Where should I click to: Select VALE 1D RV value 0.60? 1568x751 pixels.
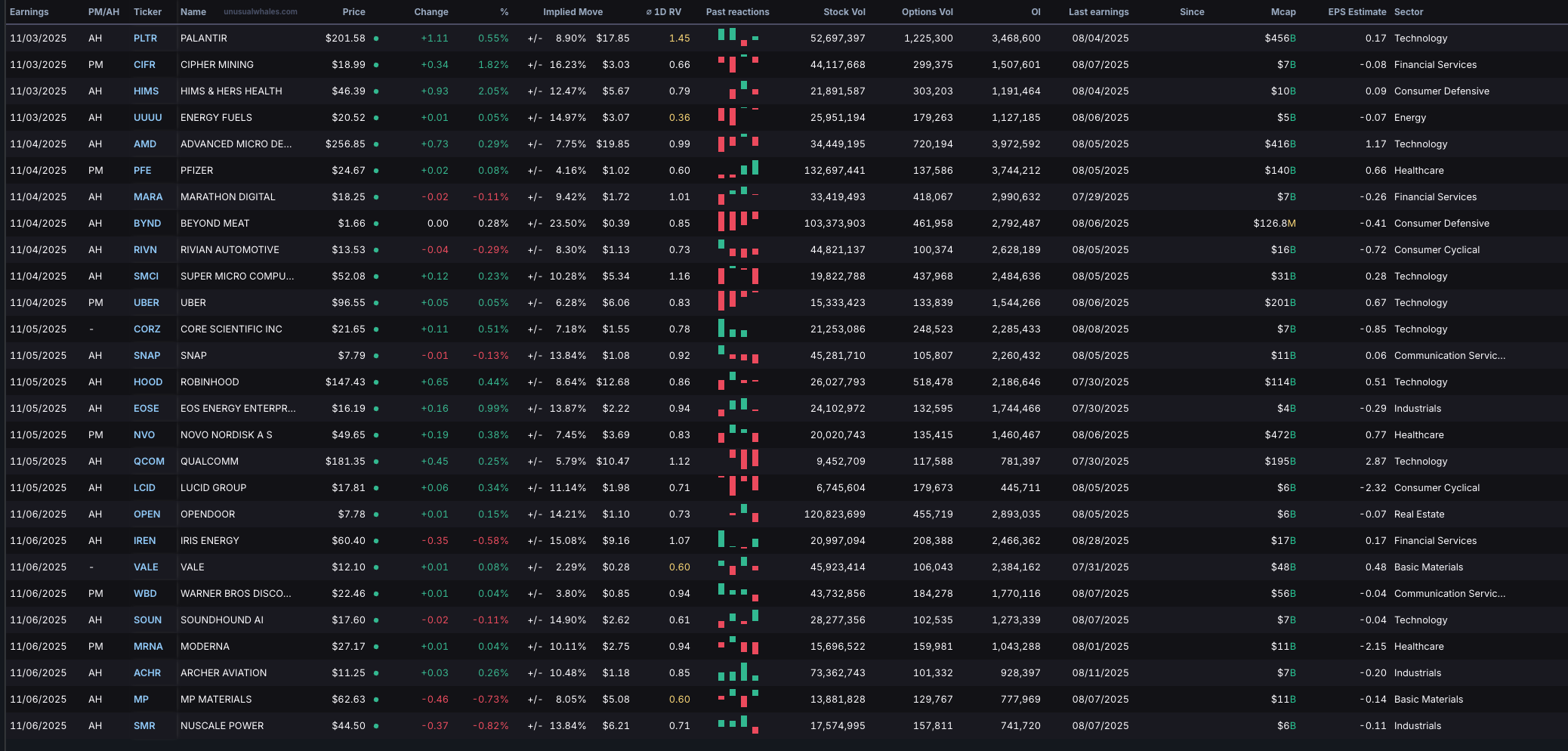[680, 567]
